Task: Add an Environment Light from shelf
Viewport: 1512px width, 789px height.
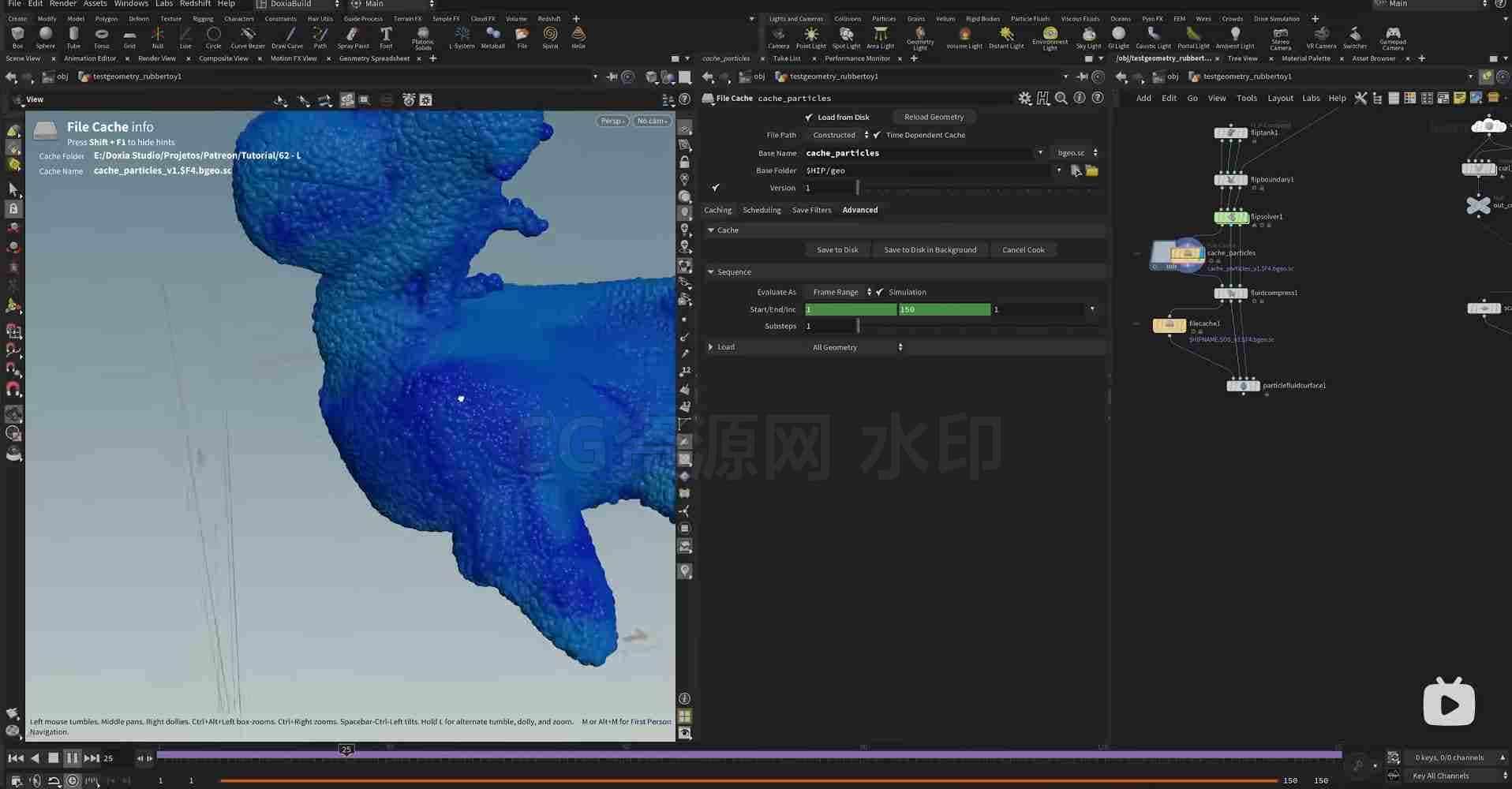Action: coord(1050,38)
